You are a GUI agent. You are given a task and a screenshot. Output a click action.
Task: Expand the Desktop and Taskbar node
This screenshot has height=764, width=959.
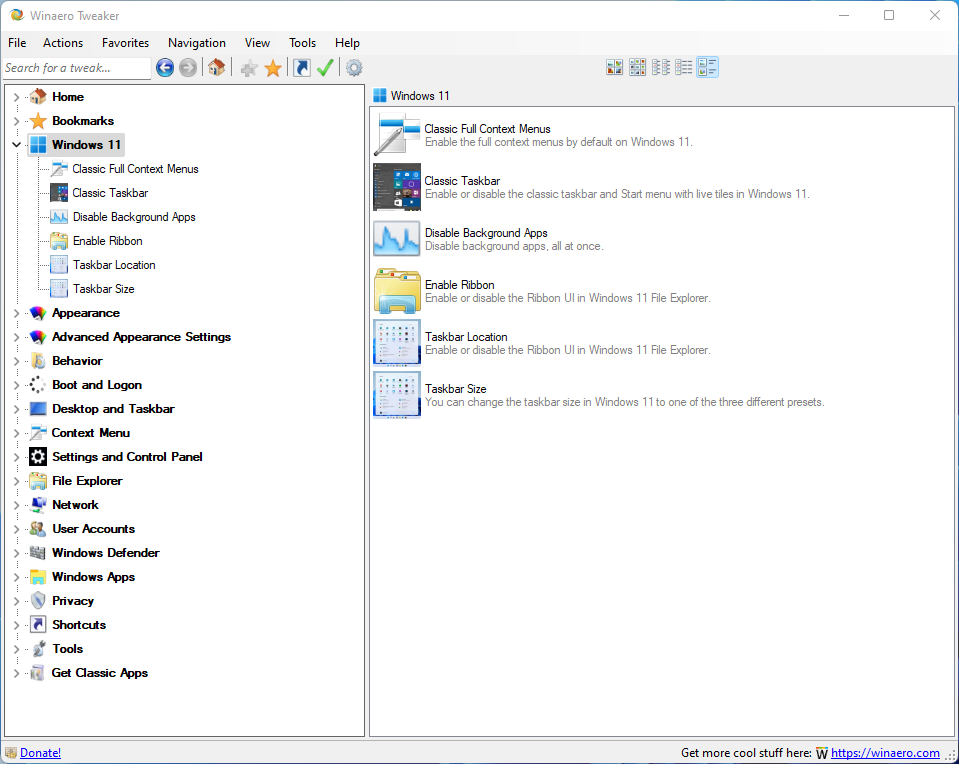17,409
